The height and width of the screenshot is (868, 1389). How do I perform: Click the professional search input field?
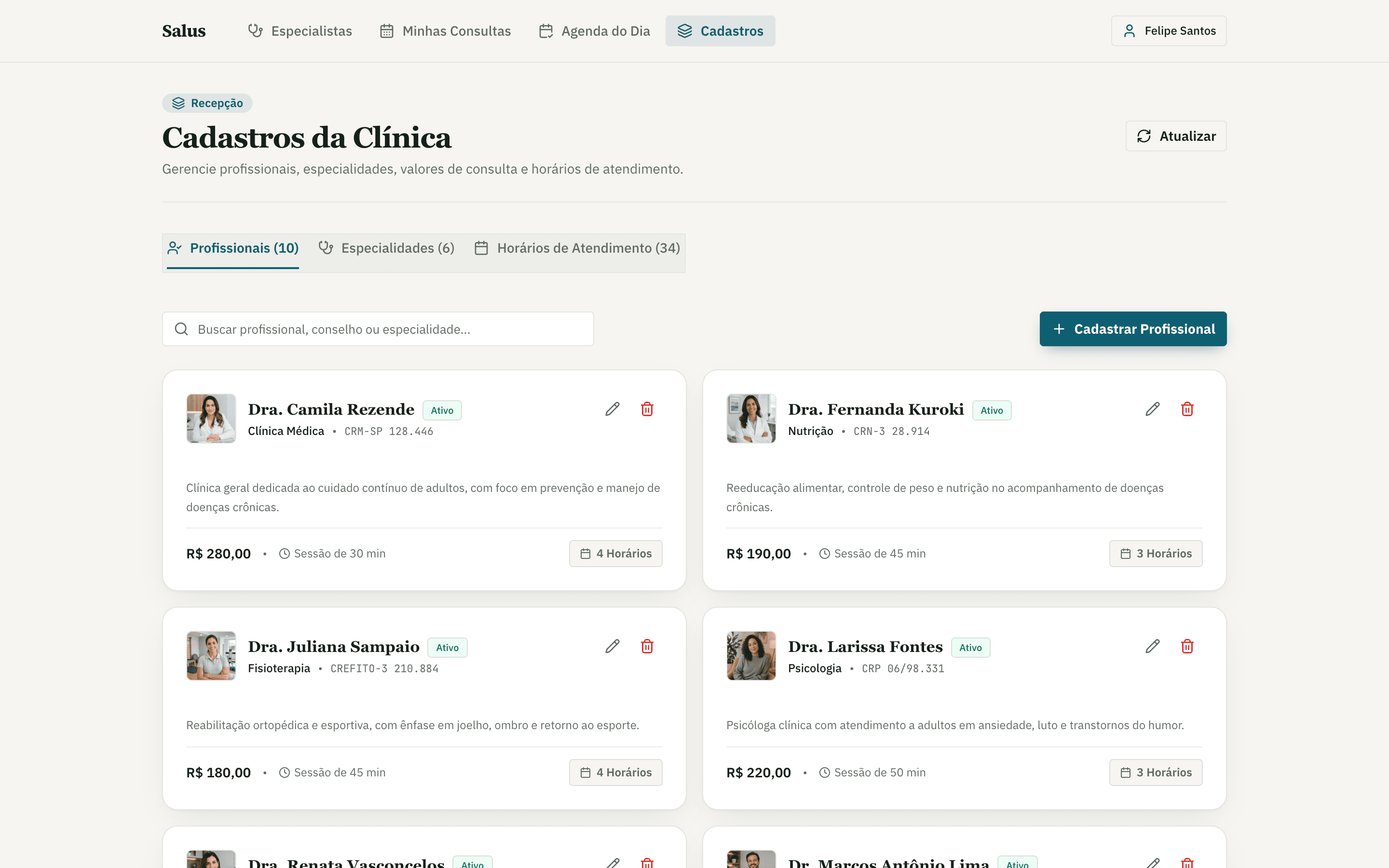coord(378,329)
